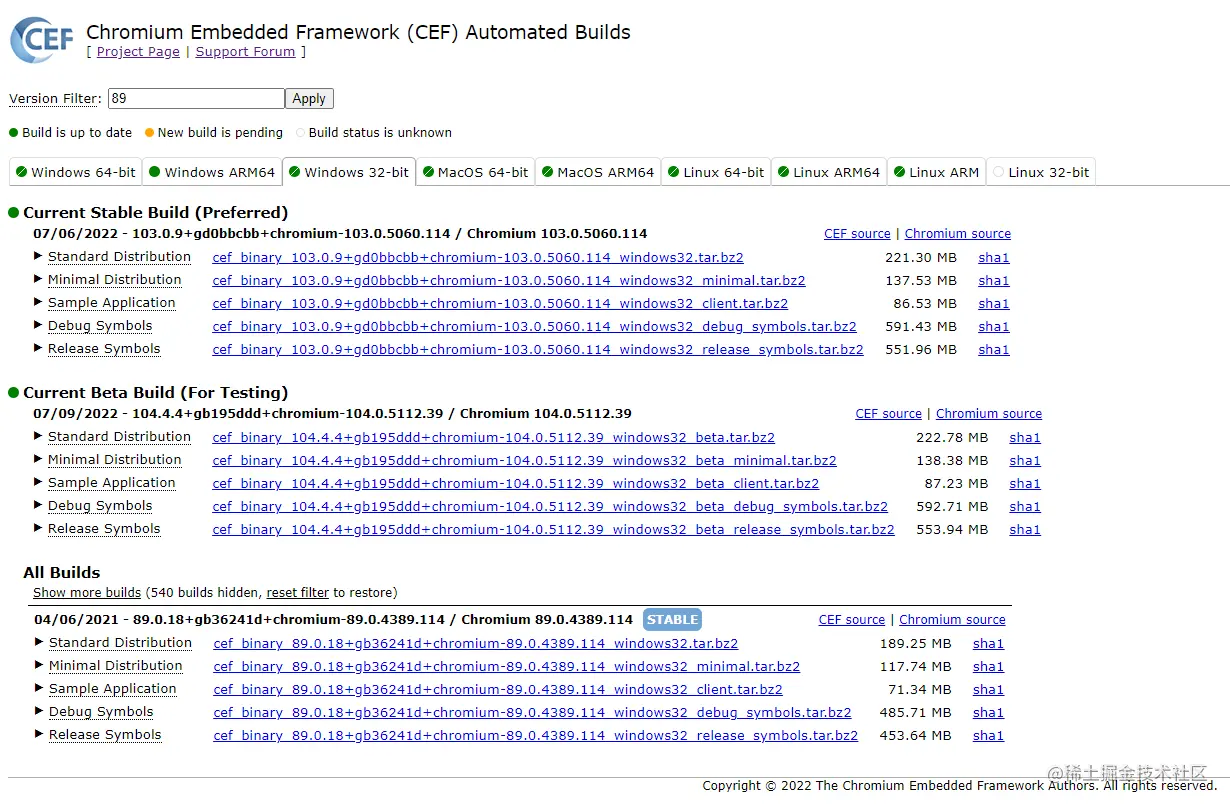This screenshot has height=806, width=1230.
Task: Open sha1 for the 591.43 MB file
Action: pyautogui.click(x=994, y=327)
